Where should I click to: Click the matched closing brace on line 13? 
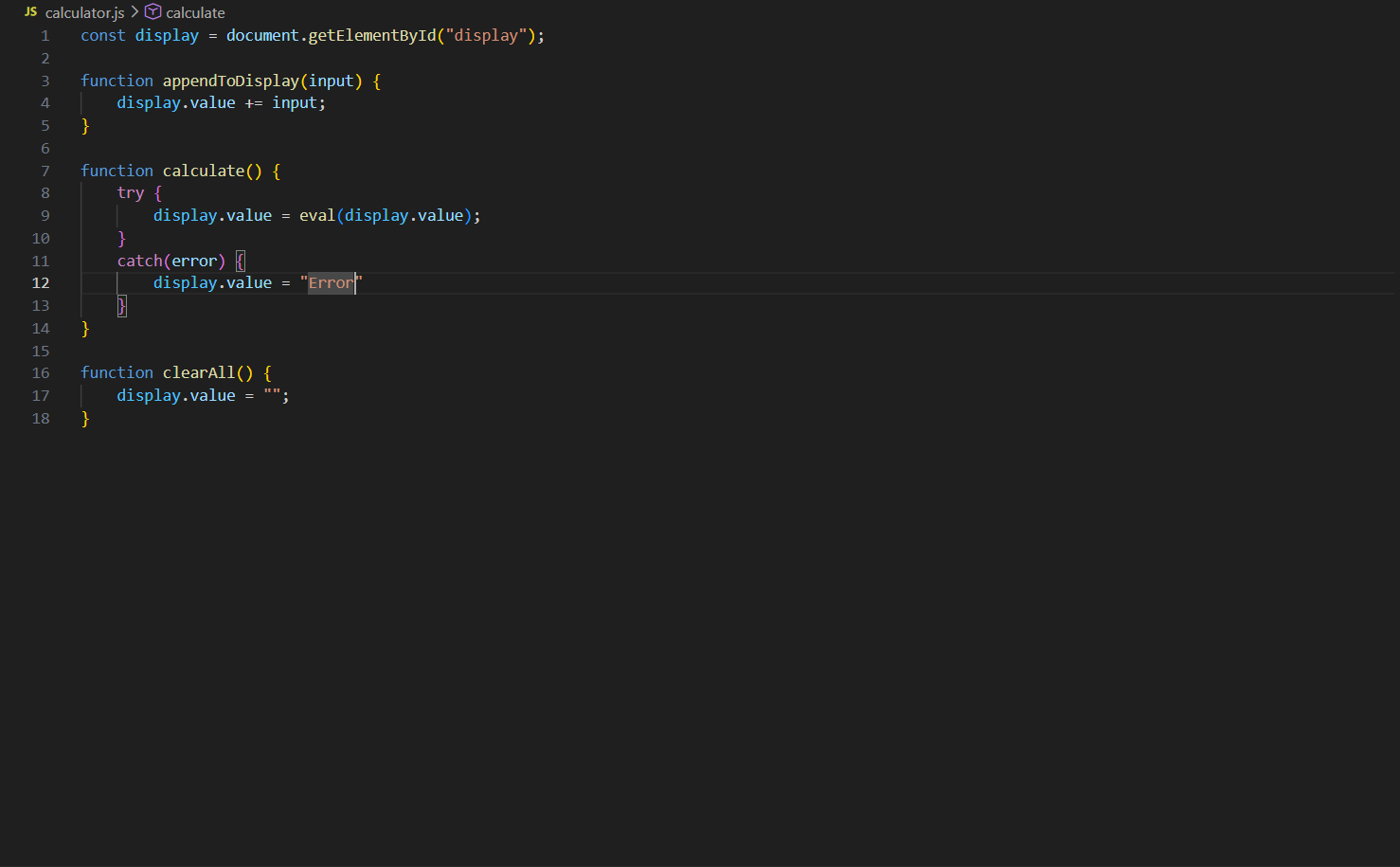pyautogui.click(x=122, y=306)
